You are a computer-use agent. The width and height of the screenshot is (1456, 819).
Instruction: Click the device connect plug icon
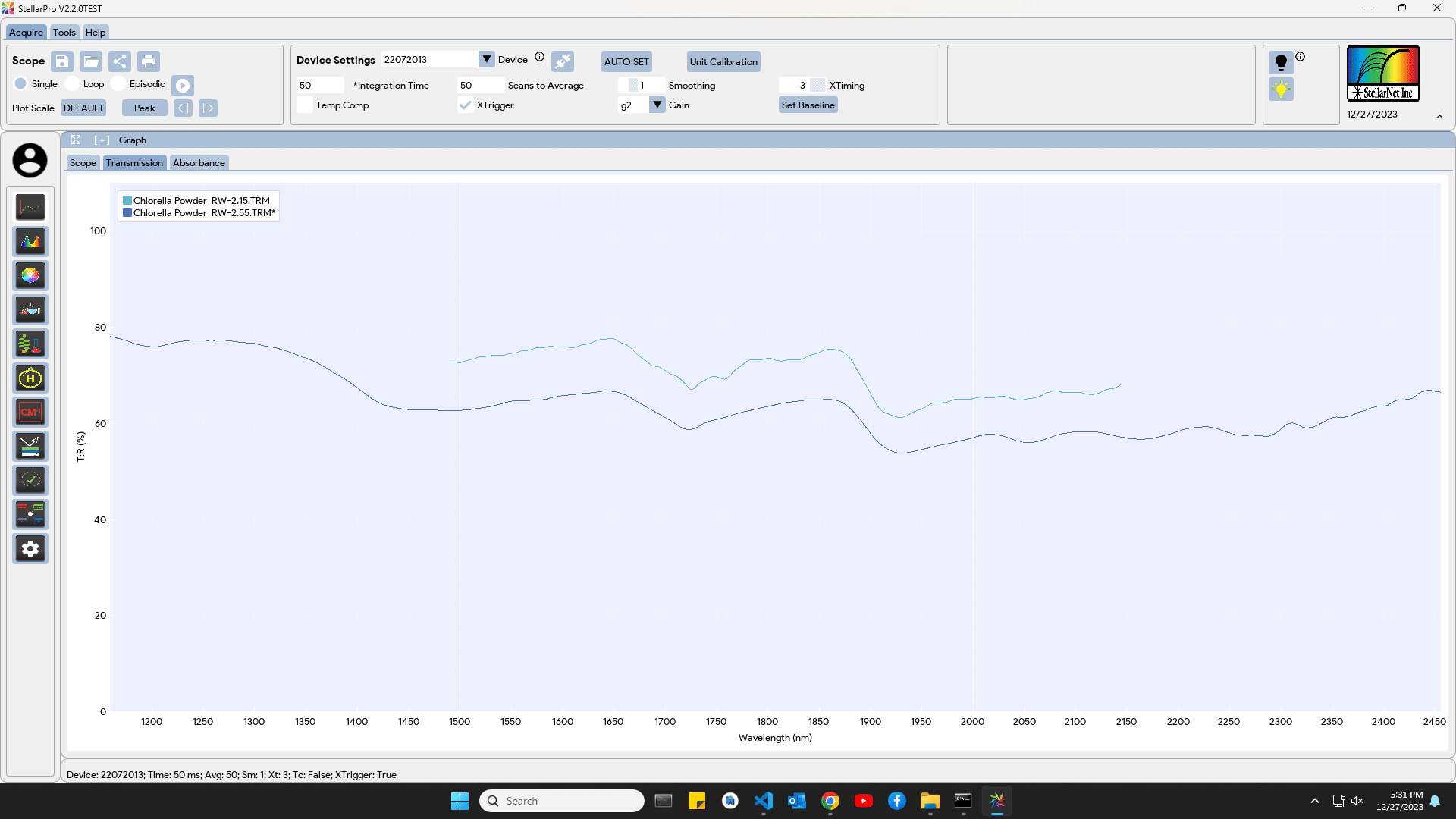563,61
